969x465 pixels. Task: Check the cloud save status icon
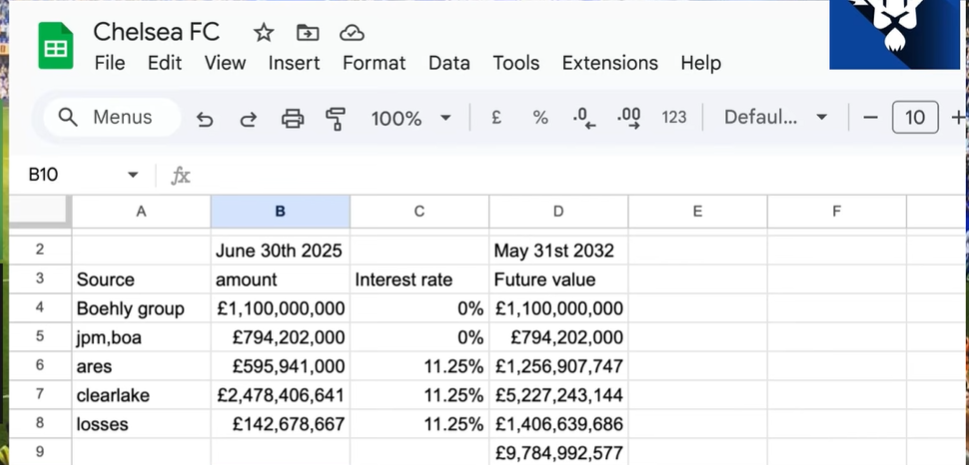(352, 33)
